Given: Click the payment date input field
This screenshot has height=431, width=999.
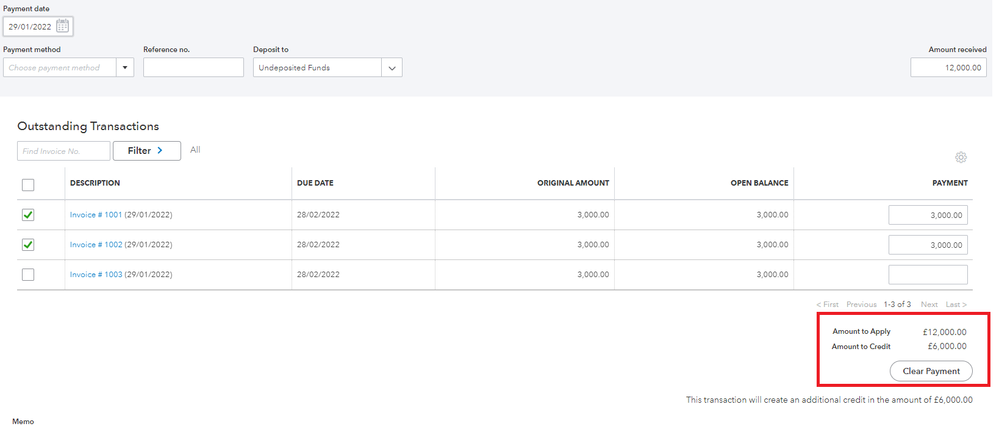Looking at the screenshot, I should tap(28, 27).
